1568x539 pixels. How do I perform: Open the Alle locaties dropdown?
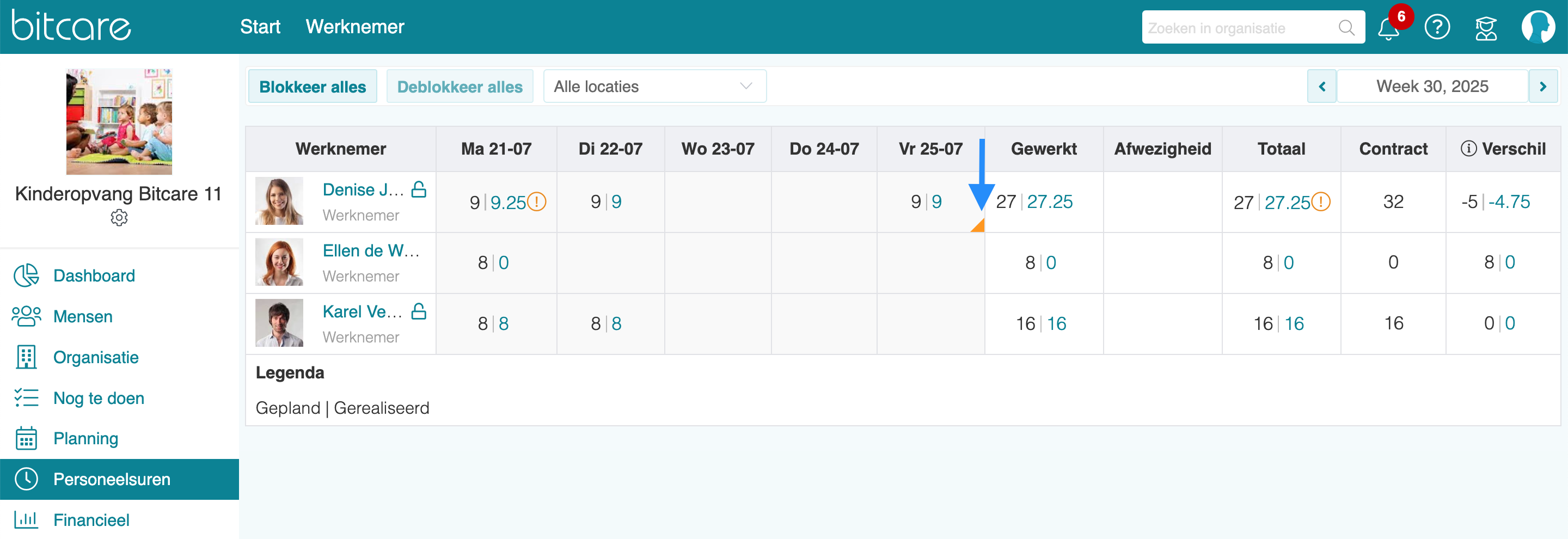(654, 87)
